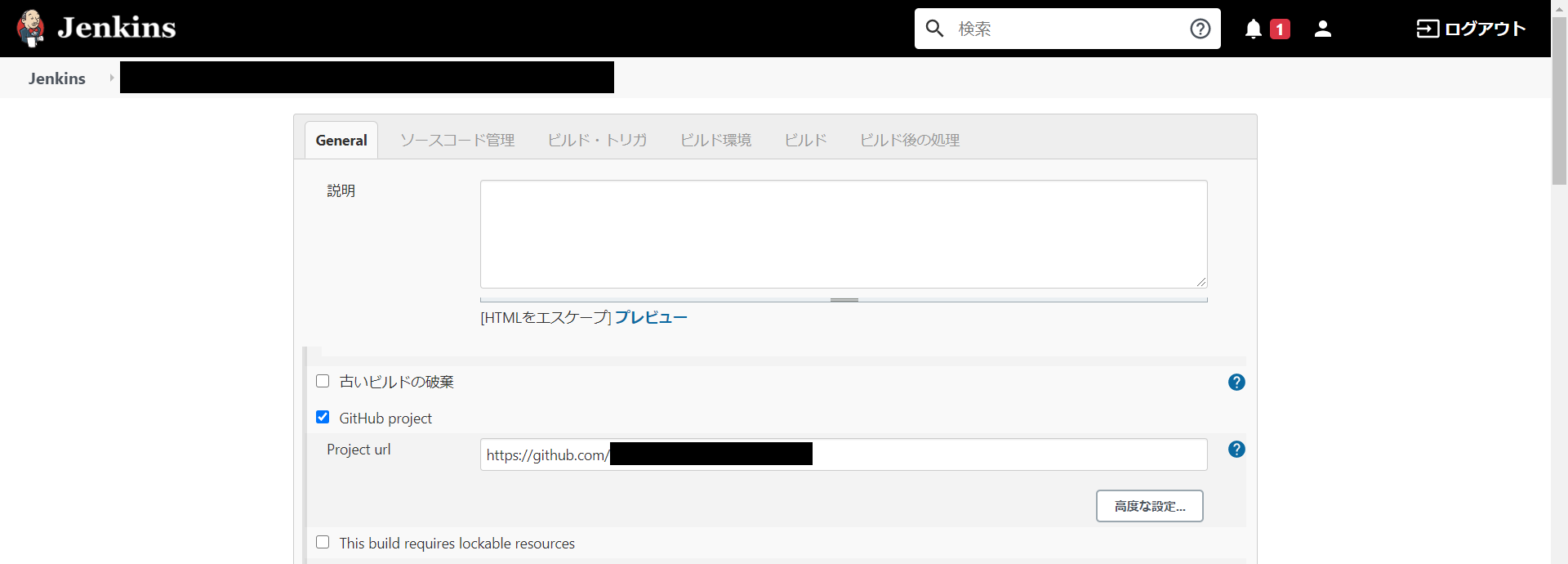
Task: Click the page vertical scrollbar thumb
Action: click(1559, 101)
